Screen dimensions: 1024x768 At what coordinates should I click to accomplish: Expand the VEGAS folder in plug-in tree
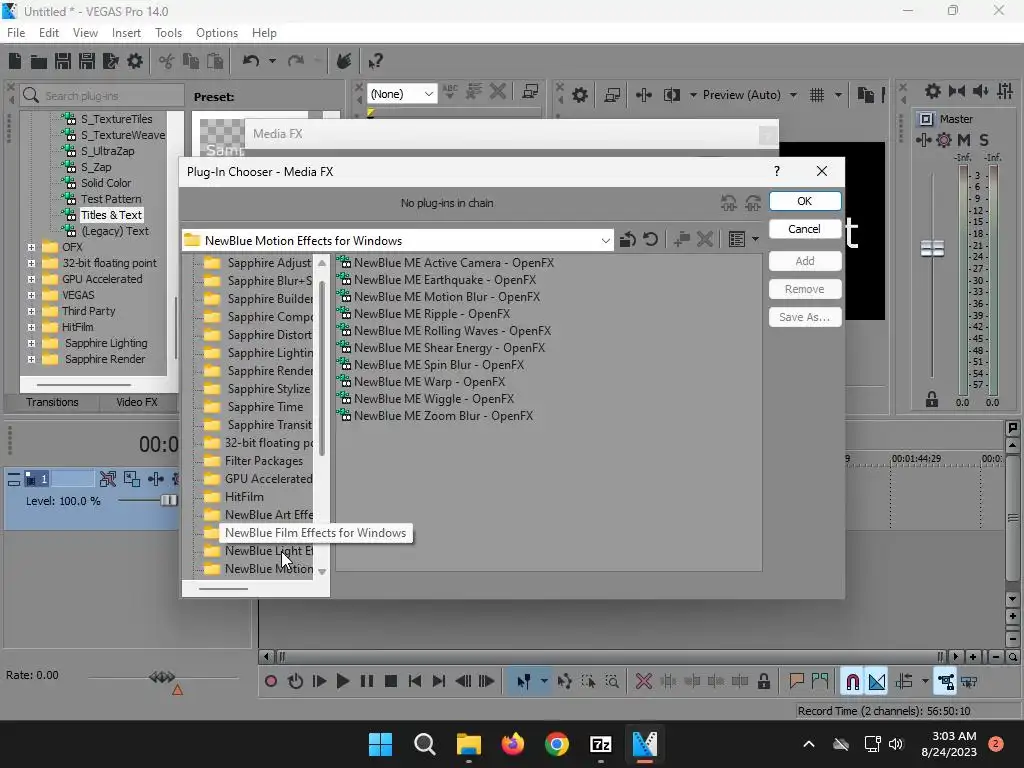tap(31, 295)
